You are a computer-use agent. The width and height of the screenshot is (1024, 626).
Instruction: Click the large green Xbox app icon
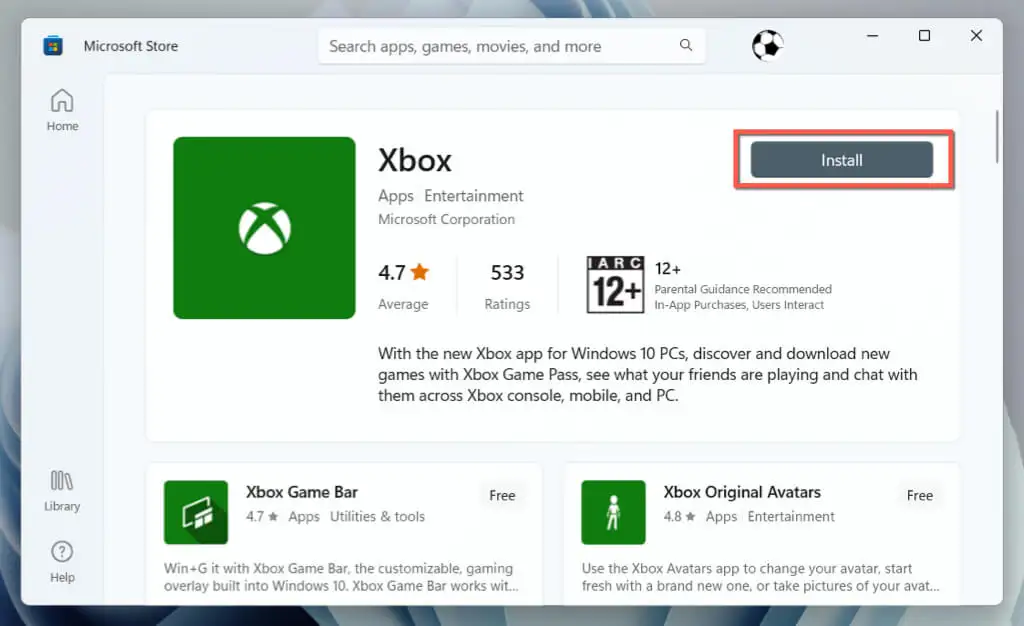pyautogui.click(x=264, y=228)
